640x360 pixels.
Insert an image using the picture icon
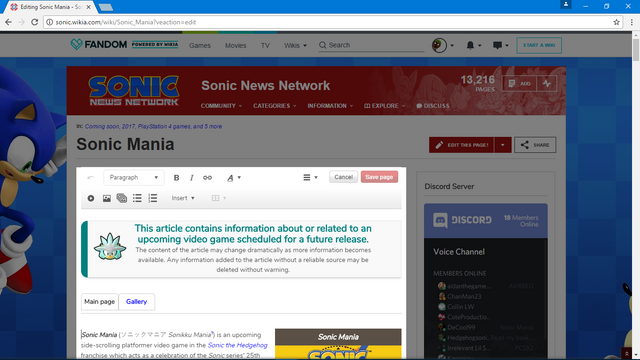pyautogui.click(x=107, y=198)
